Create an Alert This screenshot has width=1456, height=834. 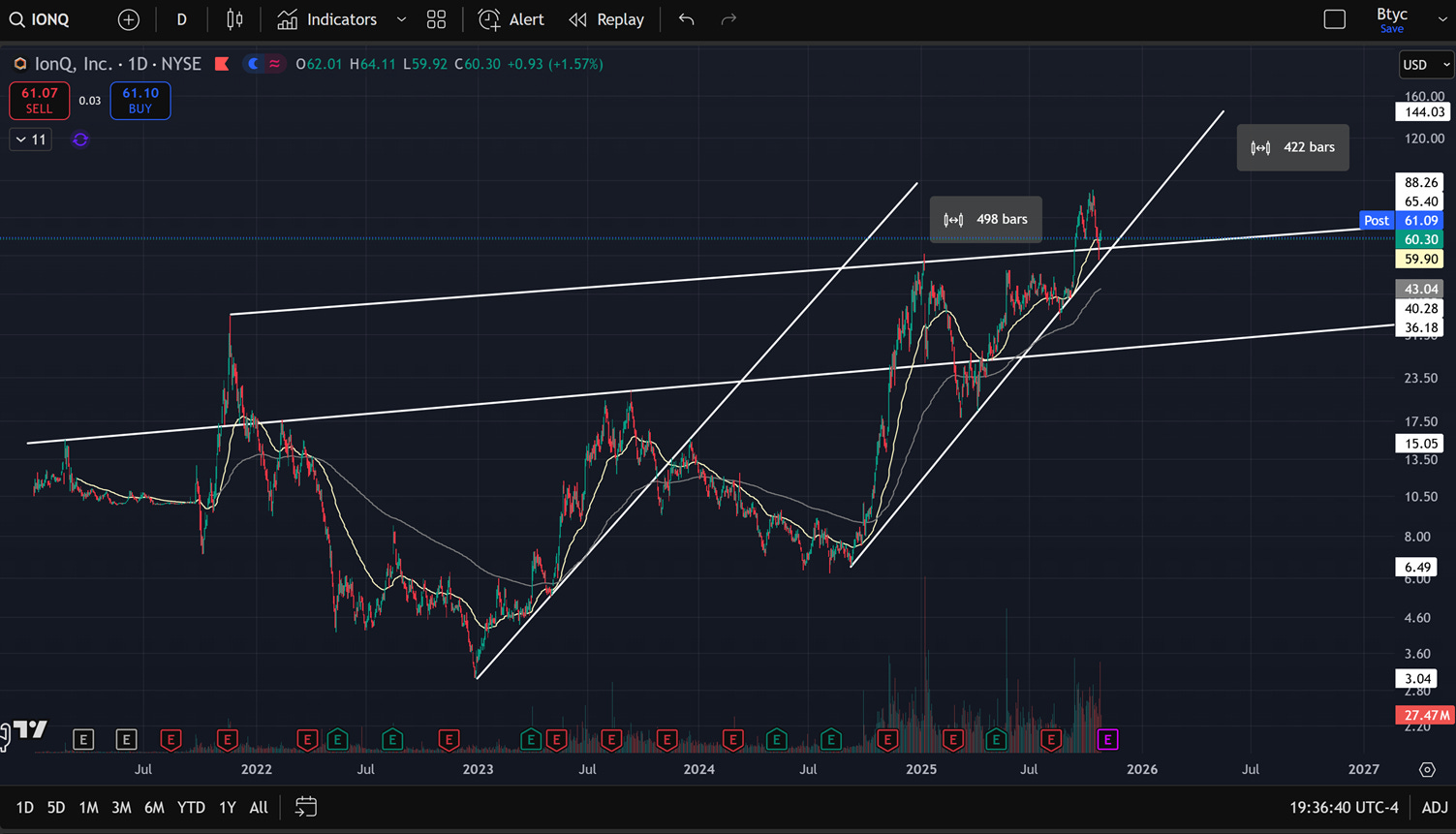511,19
